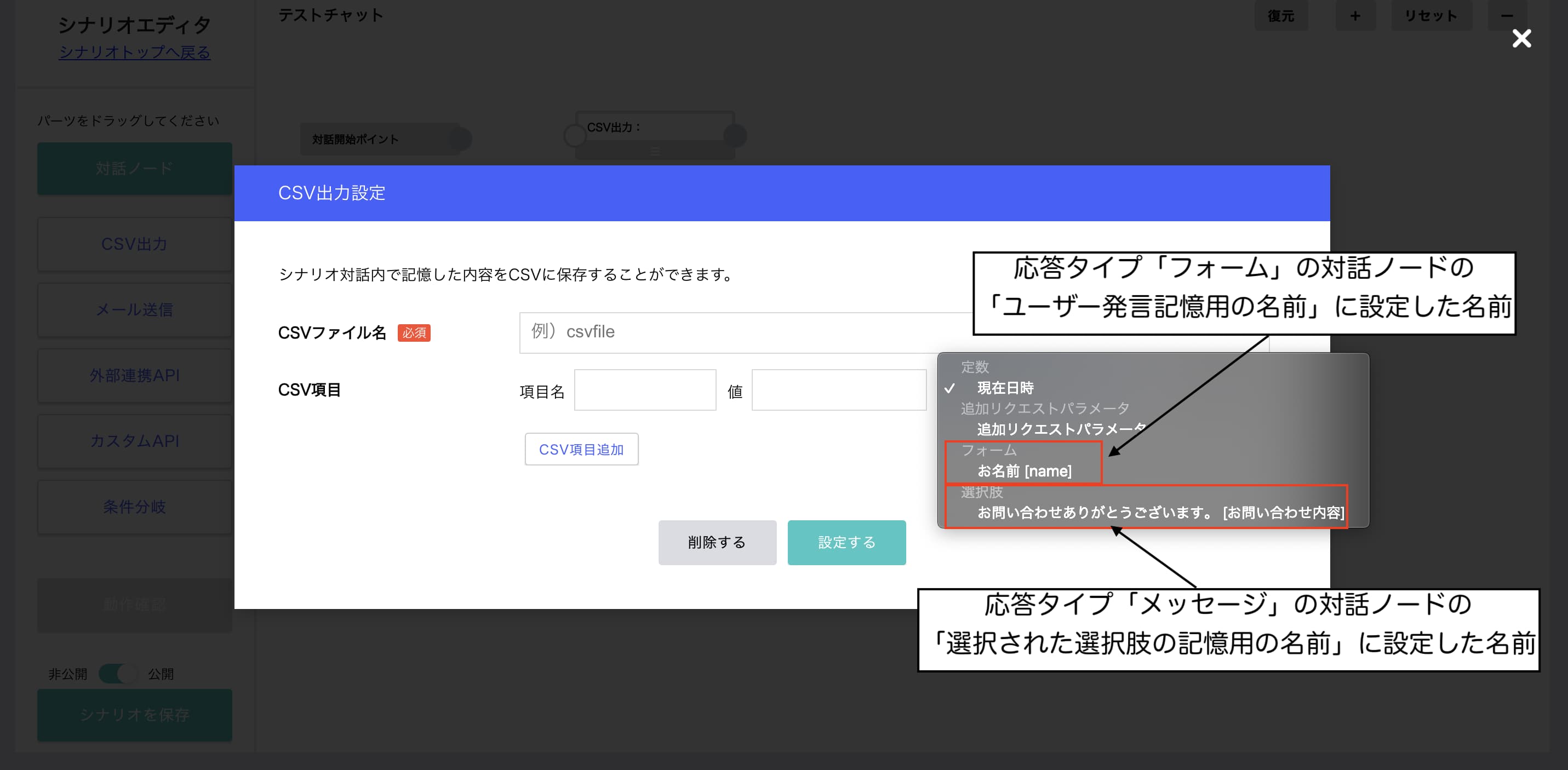Click the left input connector of CSV出力 node
The image size is (1568, 770).
click(x=575, y=135)
